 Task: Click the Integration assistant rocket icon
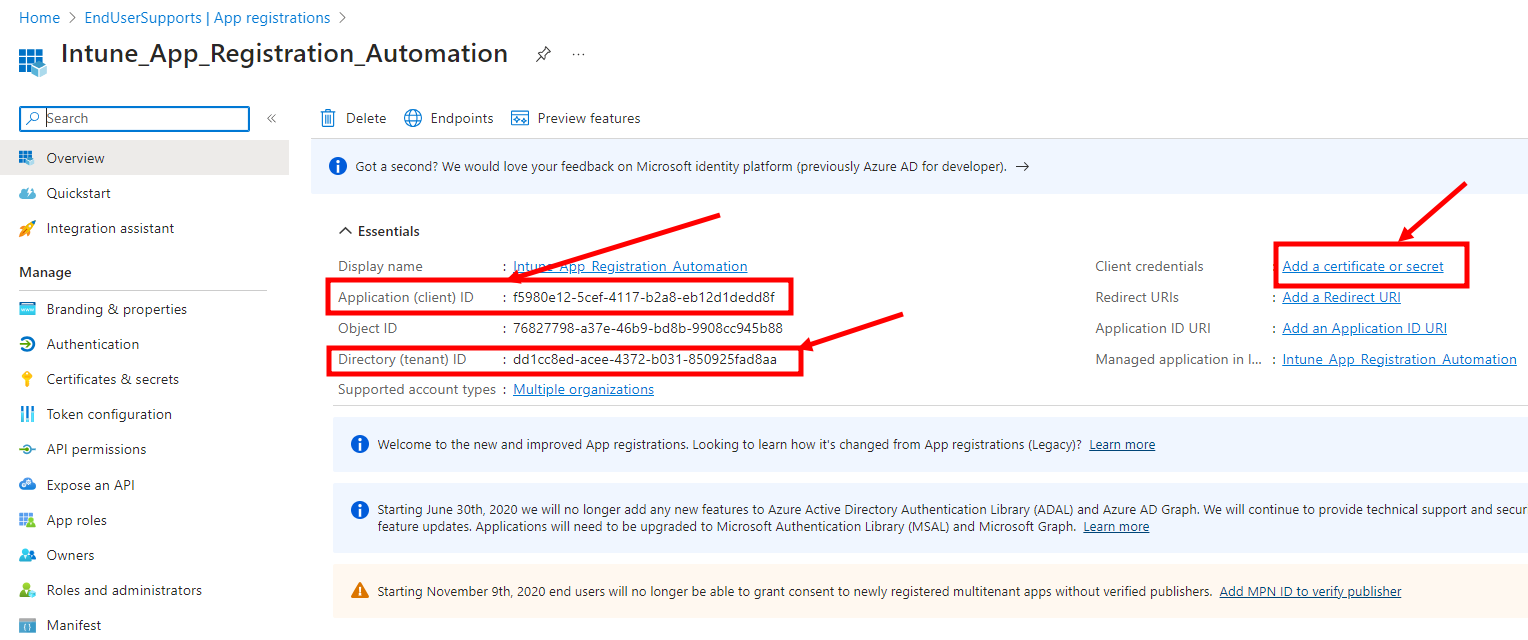pos(27,228)
